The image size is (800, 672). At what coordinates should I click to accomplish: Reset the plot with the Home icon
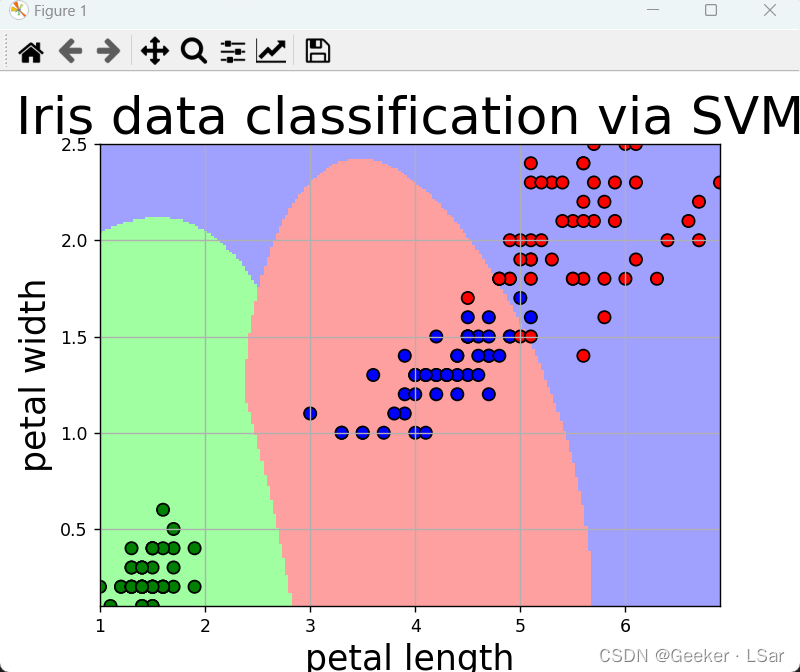pos(31,52)
